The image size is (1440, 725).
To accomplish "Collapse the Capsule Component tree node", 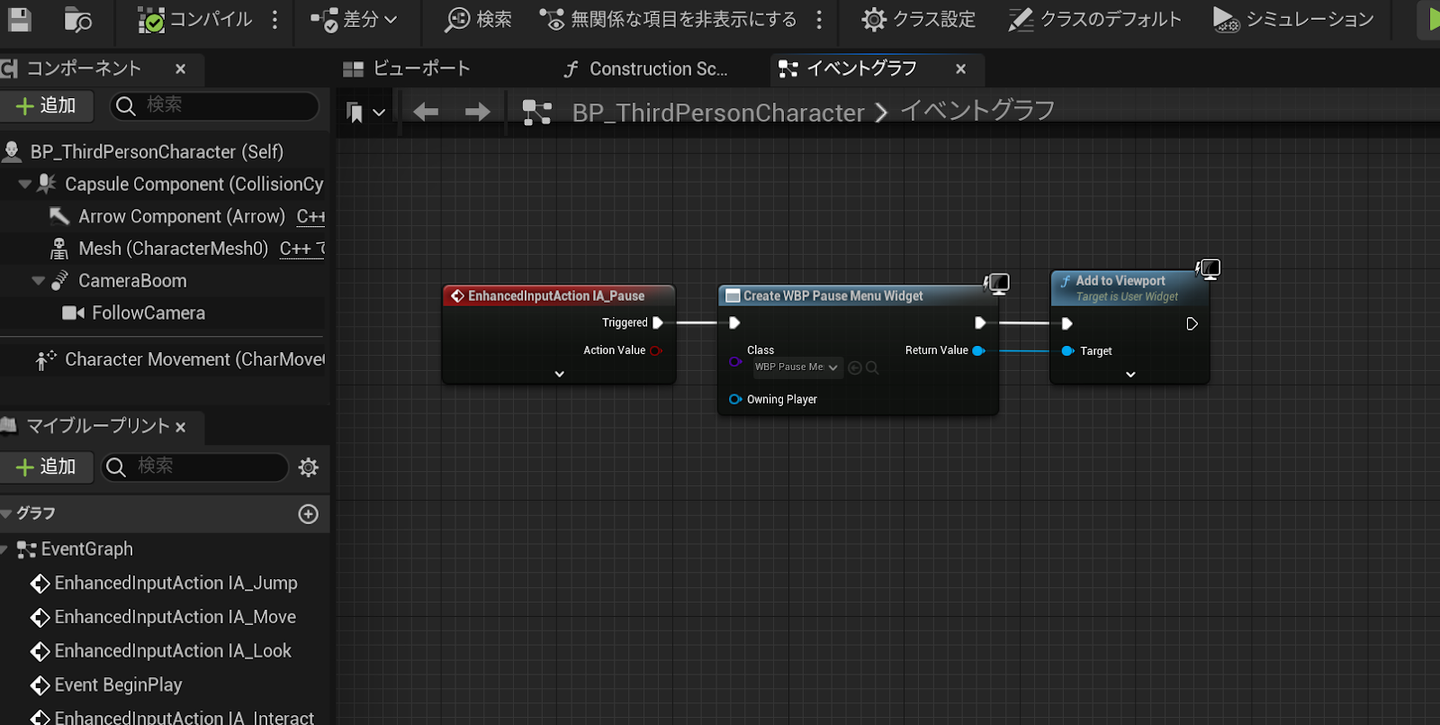I will [x=25, y=185].
